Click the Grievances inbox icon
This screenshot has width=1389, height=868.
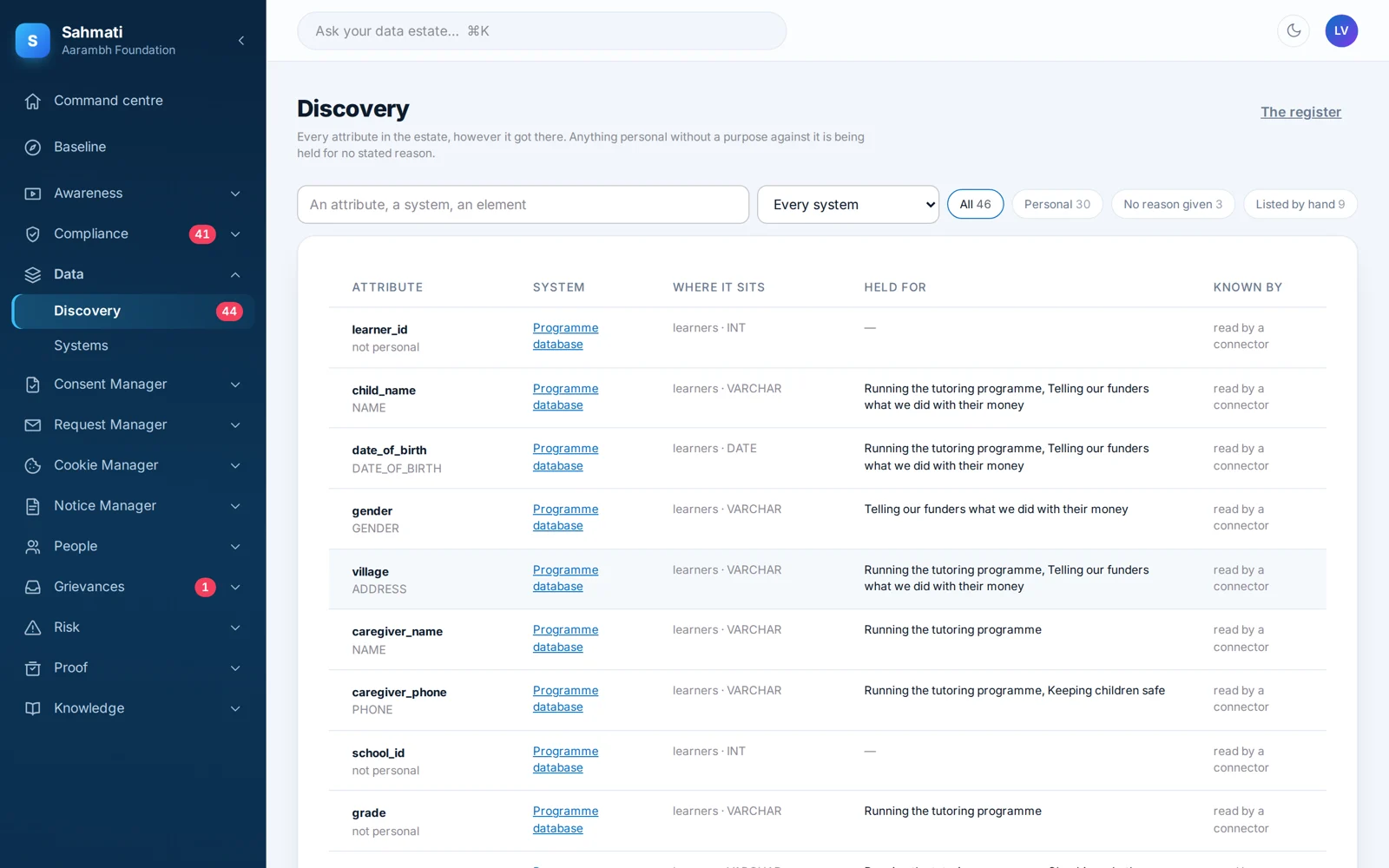tap(33, 587)
